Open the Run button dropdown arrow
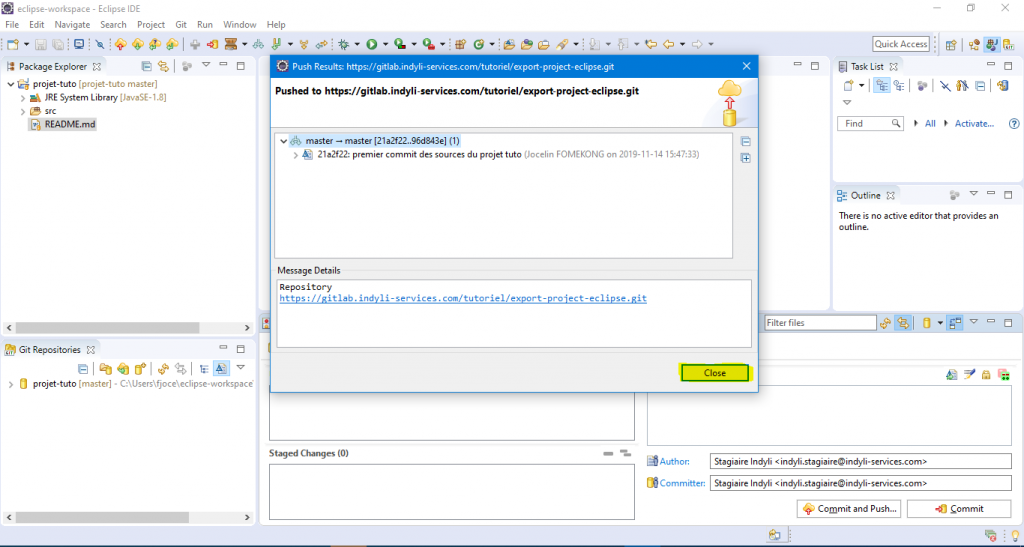The height and width of the screenshot is (547, 1024). point(385,44)
